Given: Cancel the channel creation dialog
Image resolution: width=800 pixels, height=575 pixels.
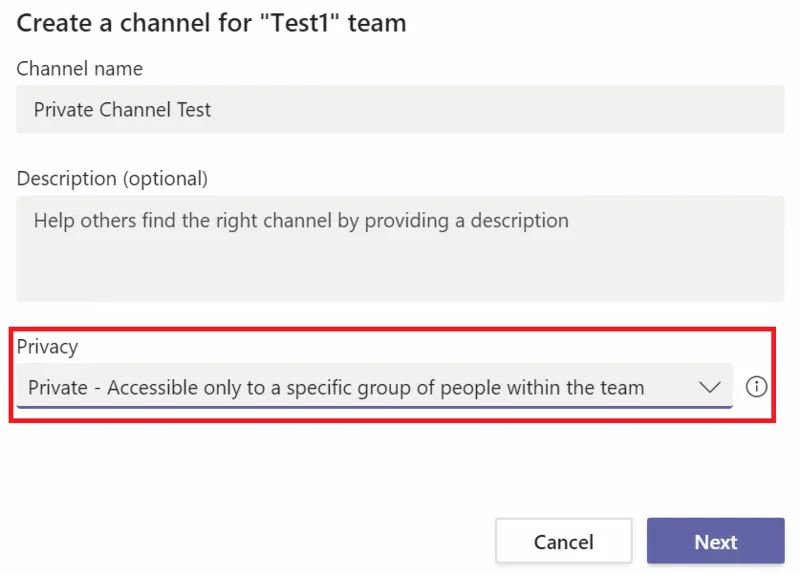Looking at the screenshot, I should tap(563, 541).
